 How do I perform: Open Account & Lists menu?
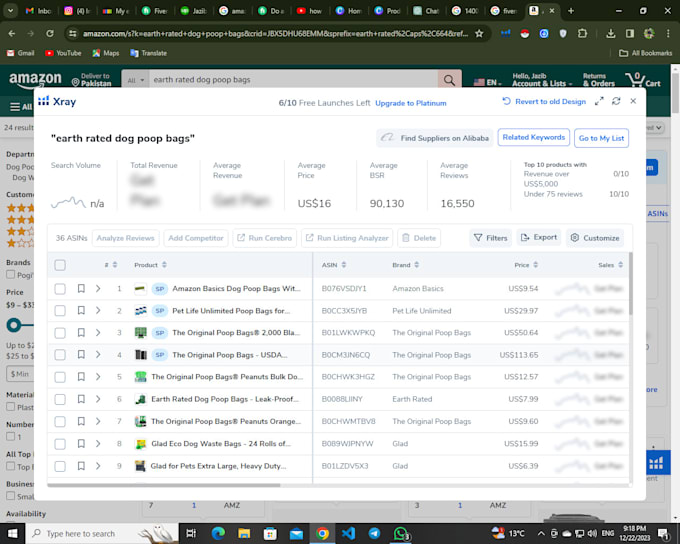[542, 80]
